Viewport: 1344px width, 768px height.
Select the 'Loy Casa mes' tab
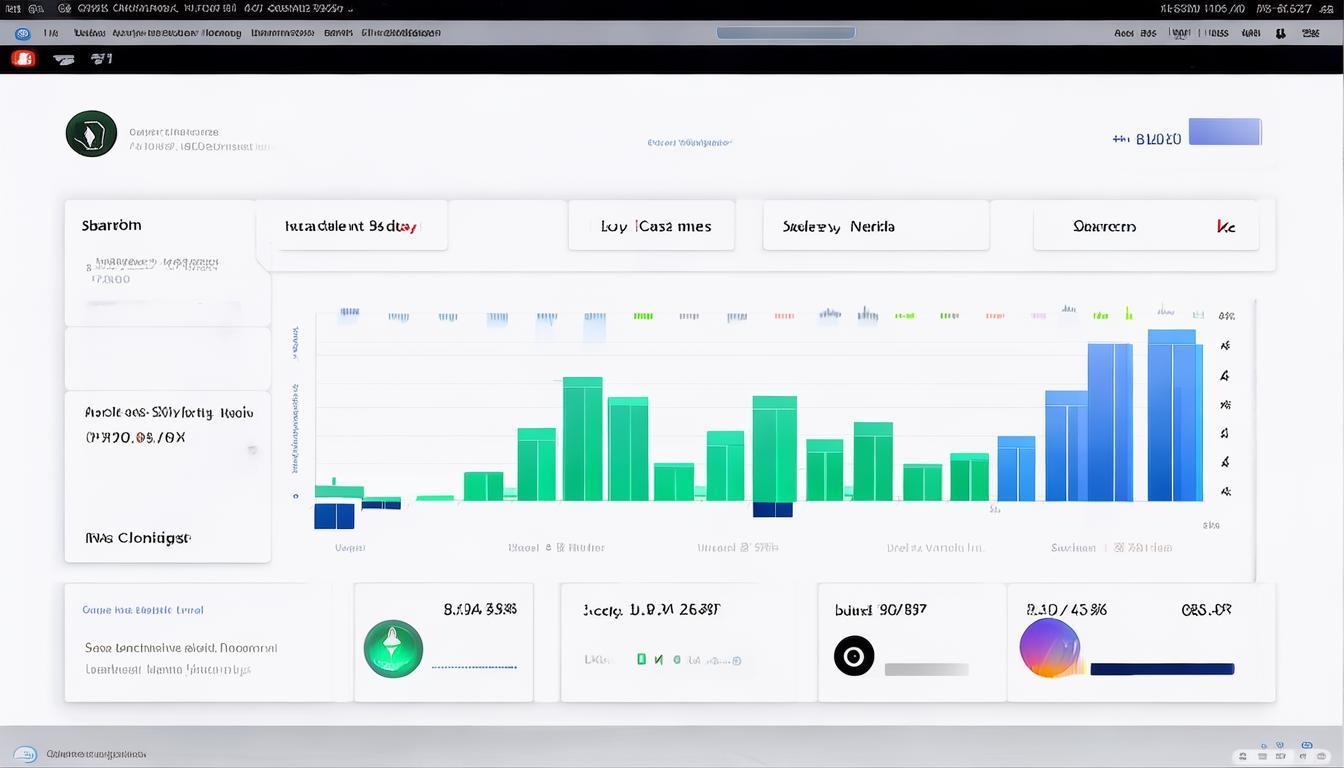[651, 226]
